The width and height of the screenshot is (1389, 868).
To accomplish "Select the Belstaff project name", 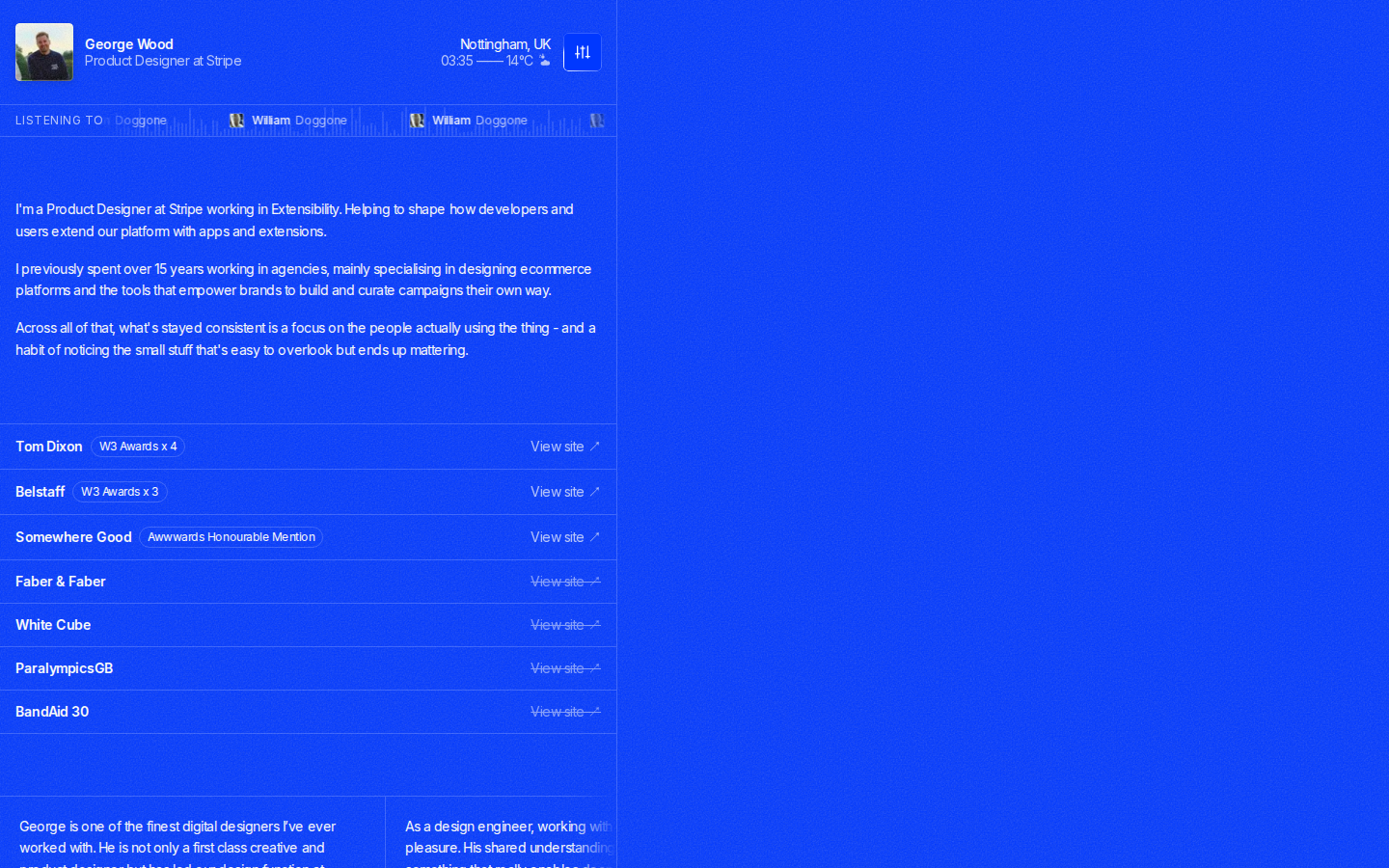I will [x=41, y=492].
